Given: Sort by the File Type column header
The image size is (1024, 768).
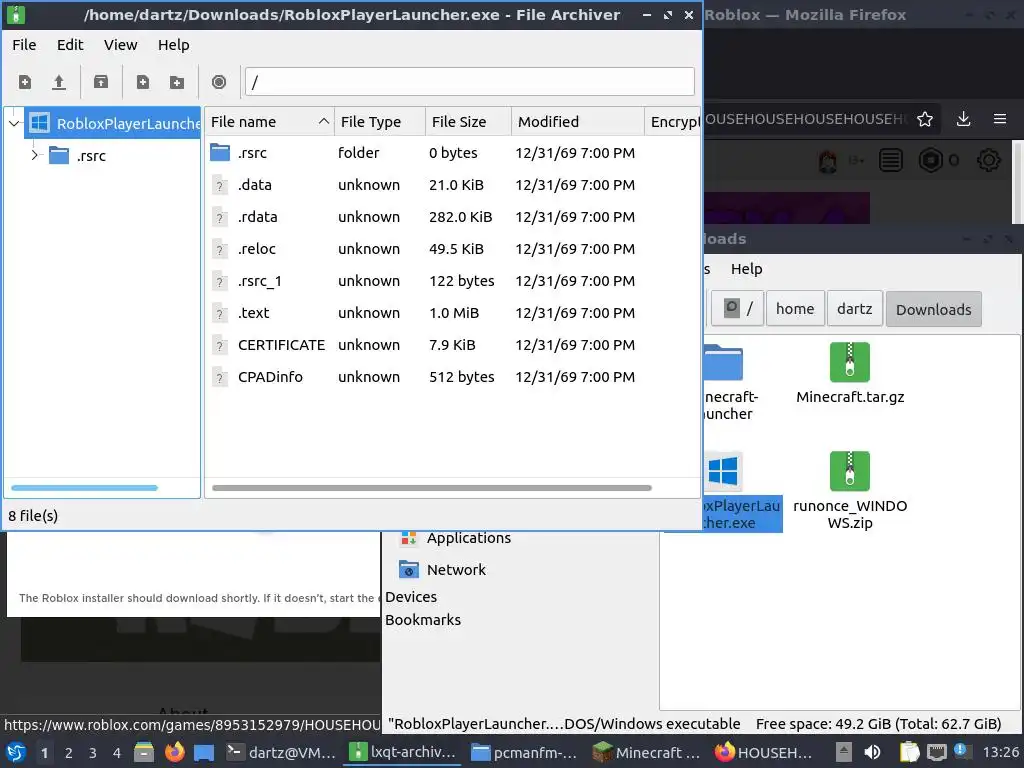Looking at the screenshot, I should [x=379, y=122].
